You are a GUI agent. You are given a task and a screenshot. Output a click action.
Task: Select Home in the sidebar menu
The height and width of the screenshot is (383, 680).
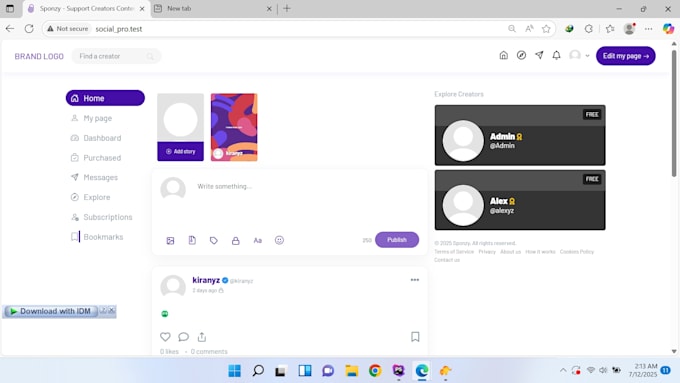pyautogui.click(x=105, y=98)
